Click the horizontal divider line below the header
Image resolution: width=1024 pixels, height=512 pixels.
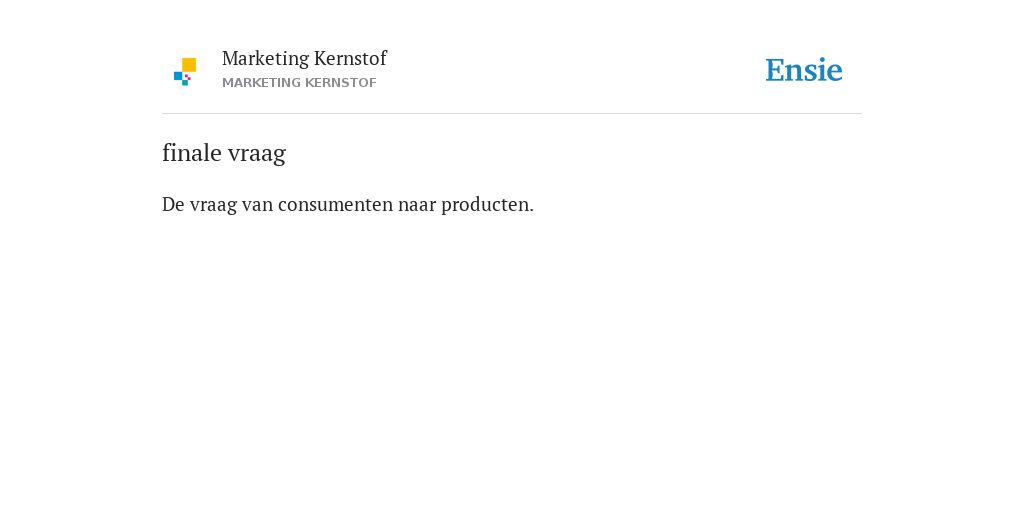pos(512,114)
